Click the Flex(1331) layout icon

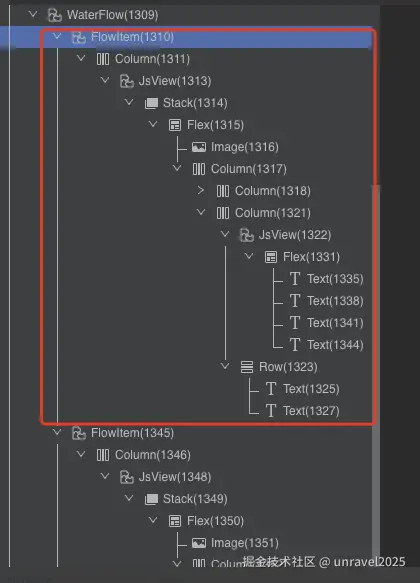pos(271,257)
